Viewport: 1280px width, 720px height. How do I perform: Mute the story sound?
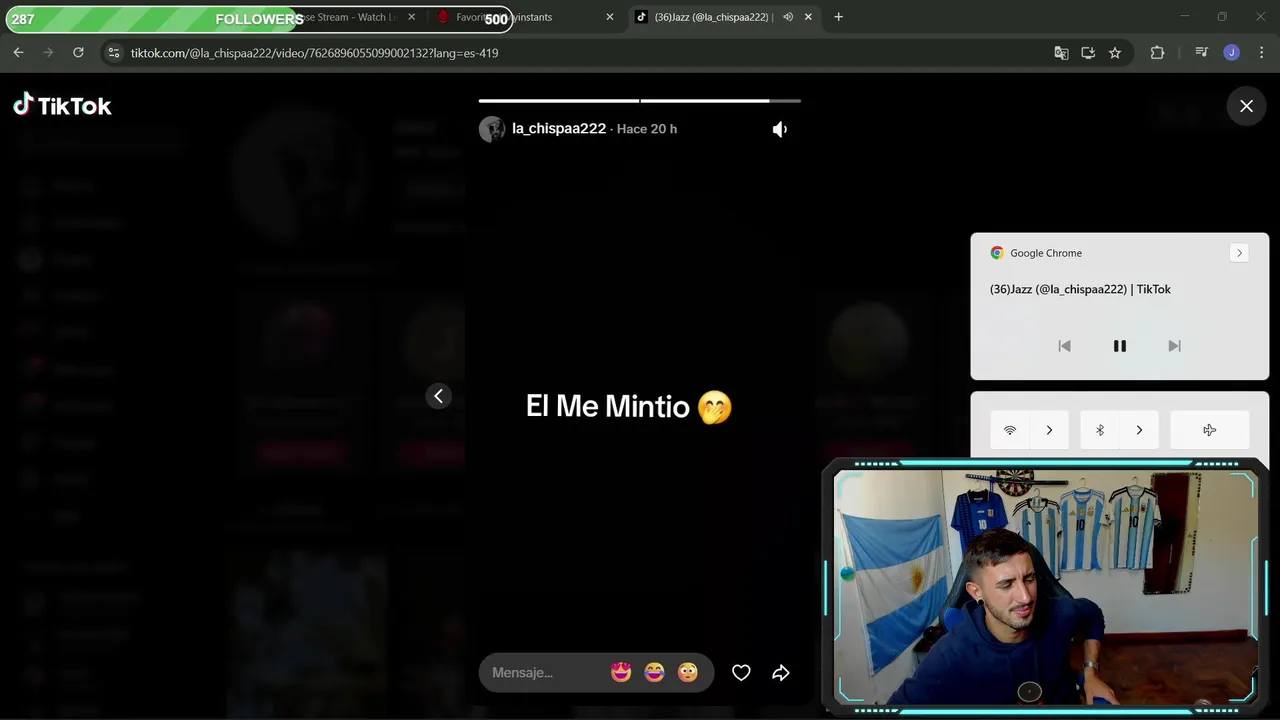point(780,129)
